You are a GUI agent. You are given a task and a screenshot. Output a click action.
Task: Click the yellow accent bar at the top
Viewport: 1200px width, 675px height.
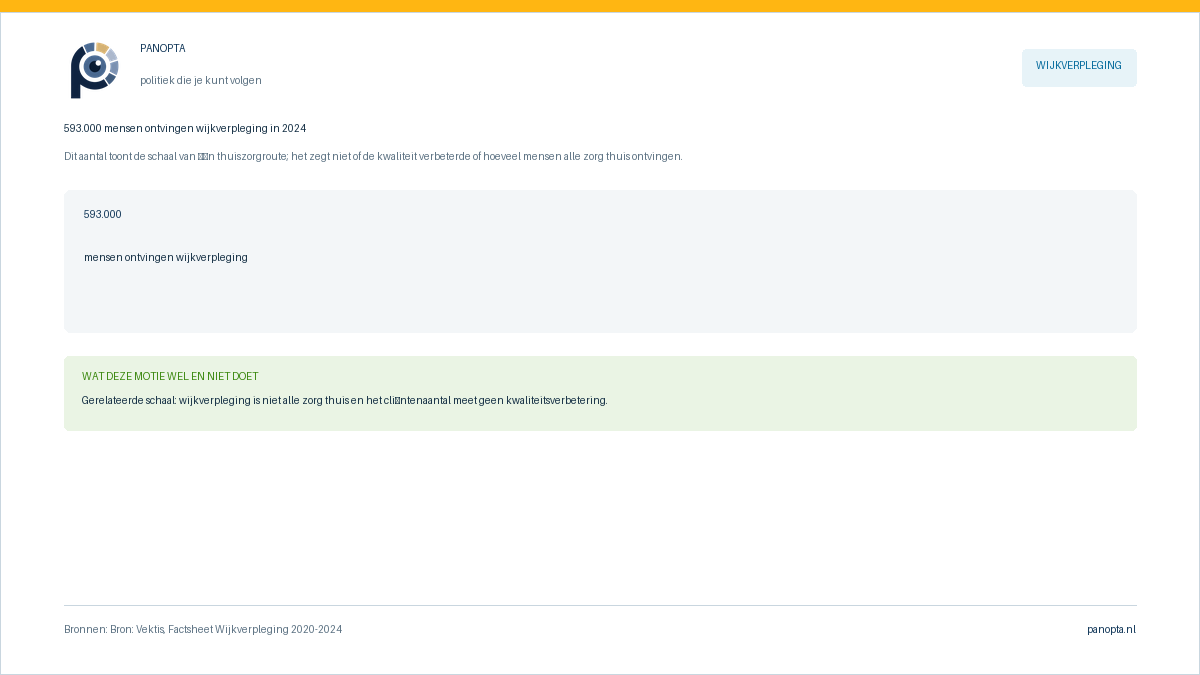[x=600, y=6]
